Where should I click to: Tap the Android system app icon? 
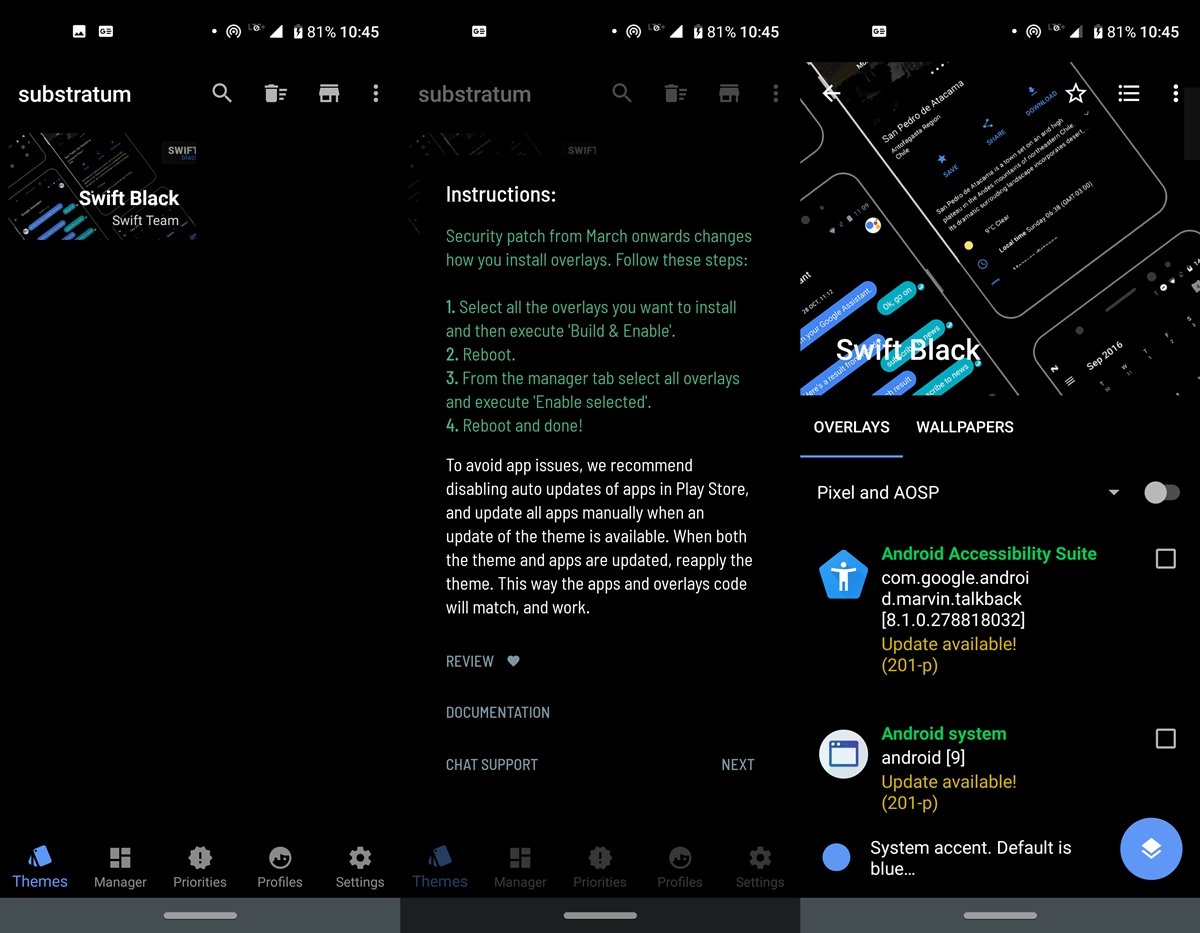coord(843,754)
